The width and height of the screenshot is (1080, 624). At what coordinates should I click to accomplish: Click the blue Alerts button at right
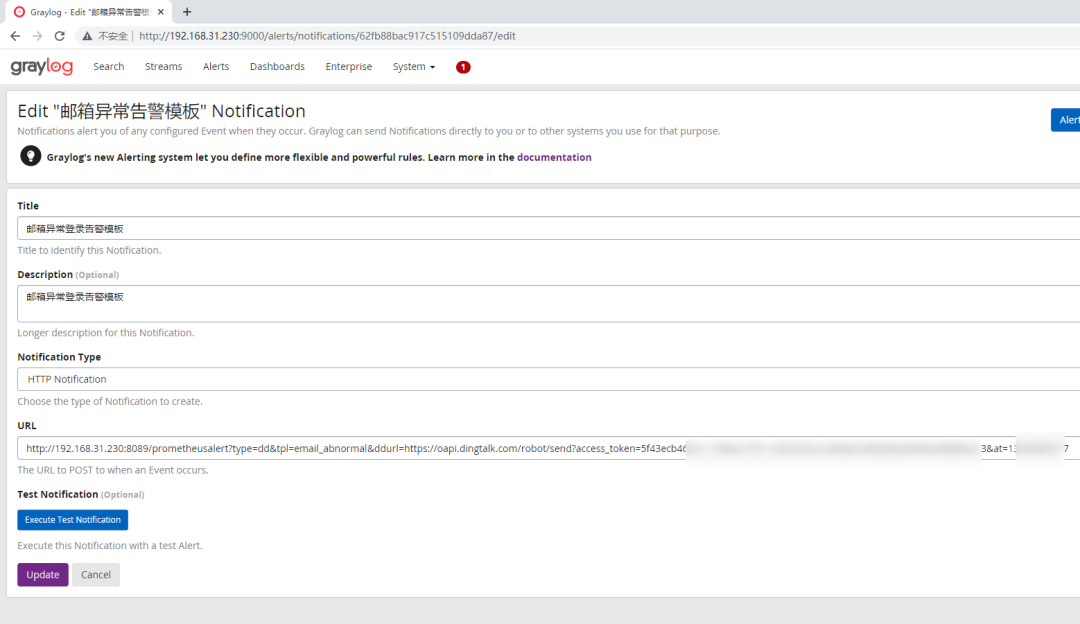[1066, 120]
